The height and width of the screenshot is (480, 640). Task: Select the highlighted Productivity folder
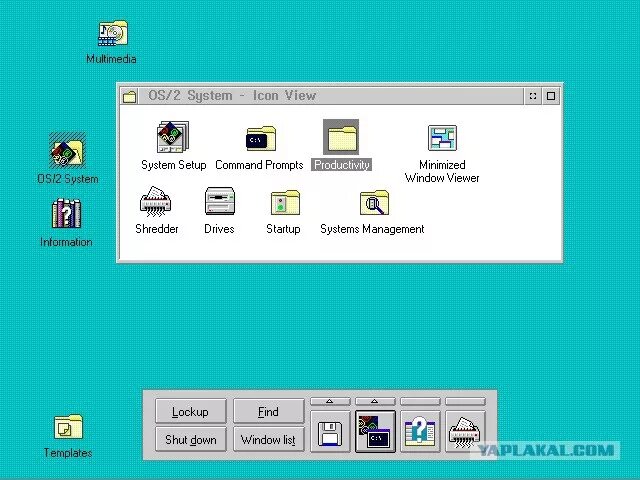pos(341,137)
